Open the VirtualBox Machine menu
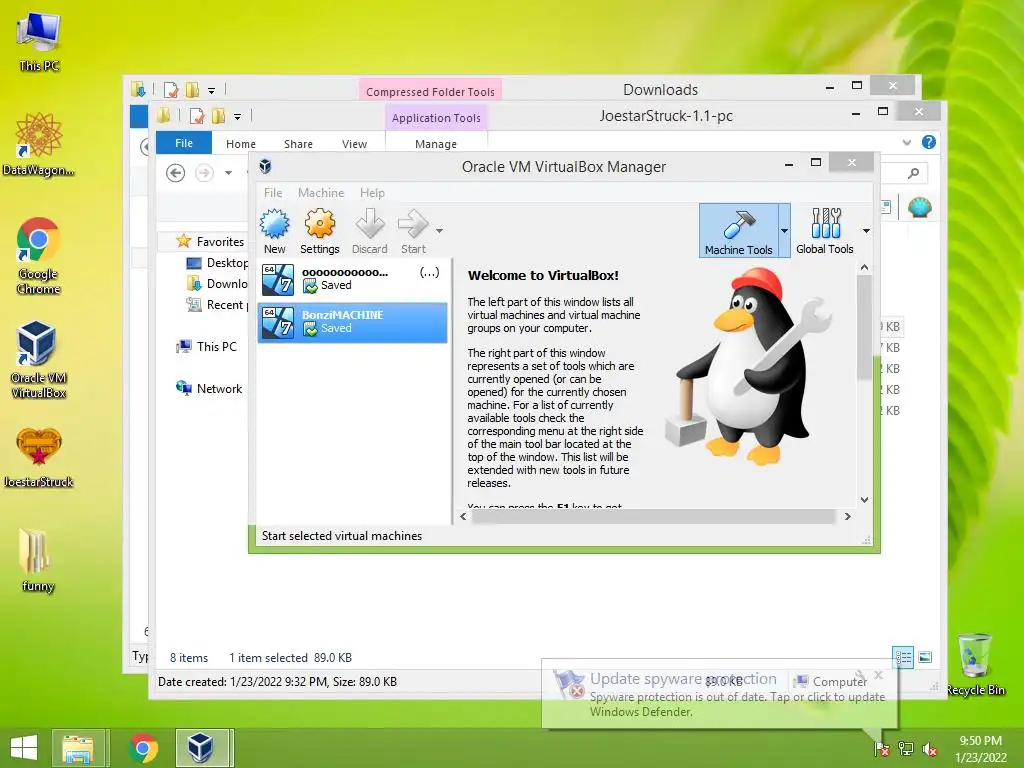 (x=321, y=193)
